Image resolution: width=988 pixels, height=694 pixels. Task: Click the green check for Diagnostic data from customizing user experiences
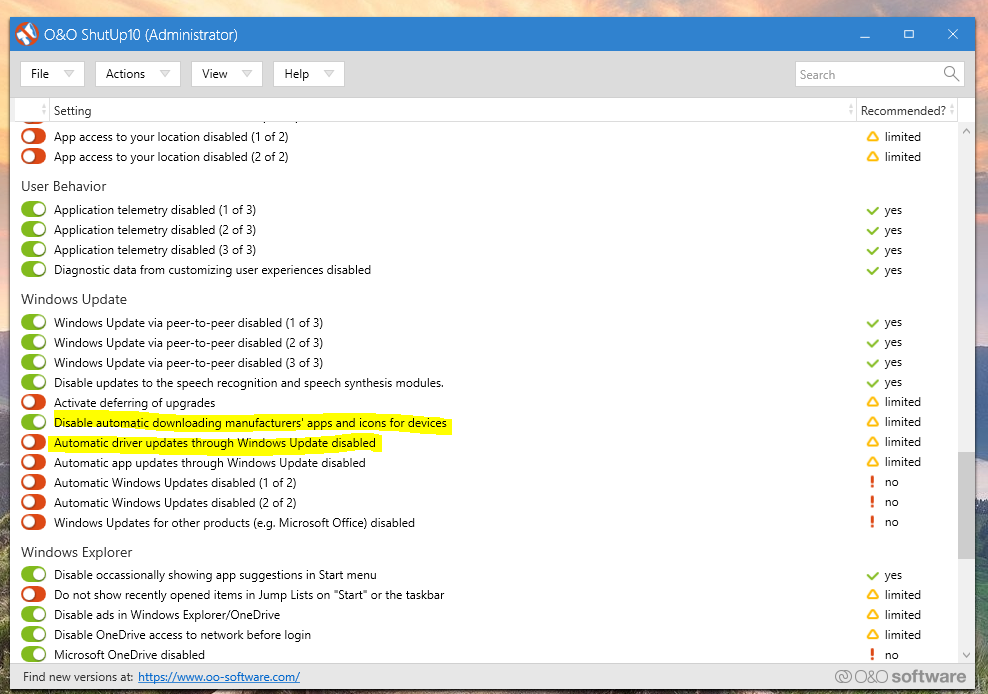[x=873, y=271]
